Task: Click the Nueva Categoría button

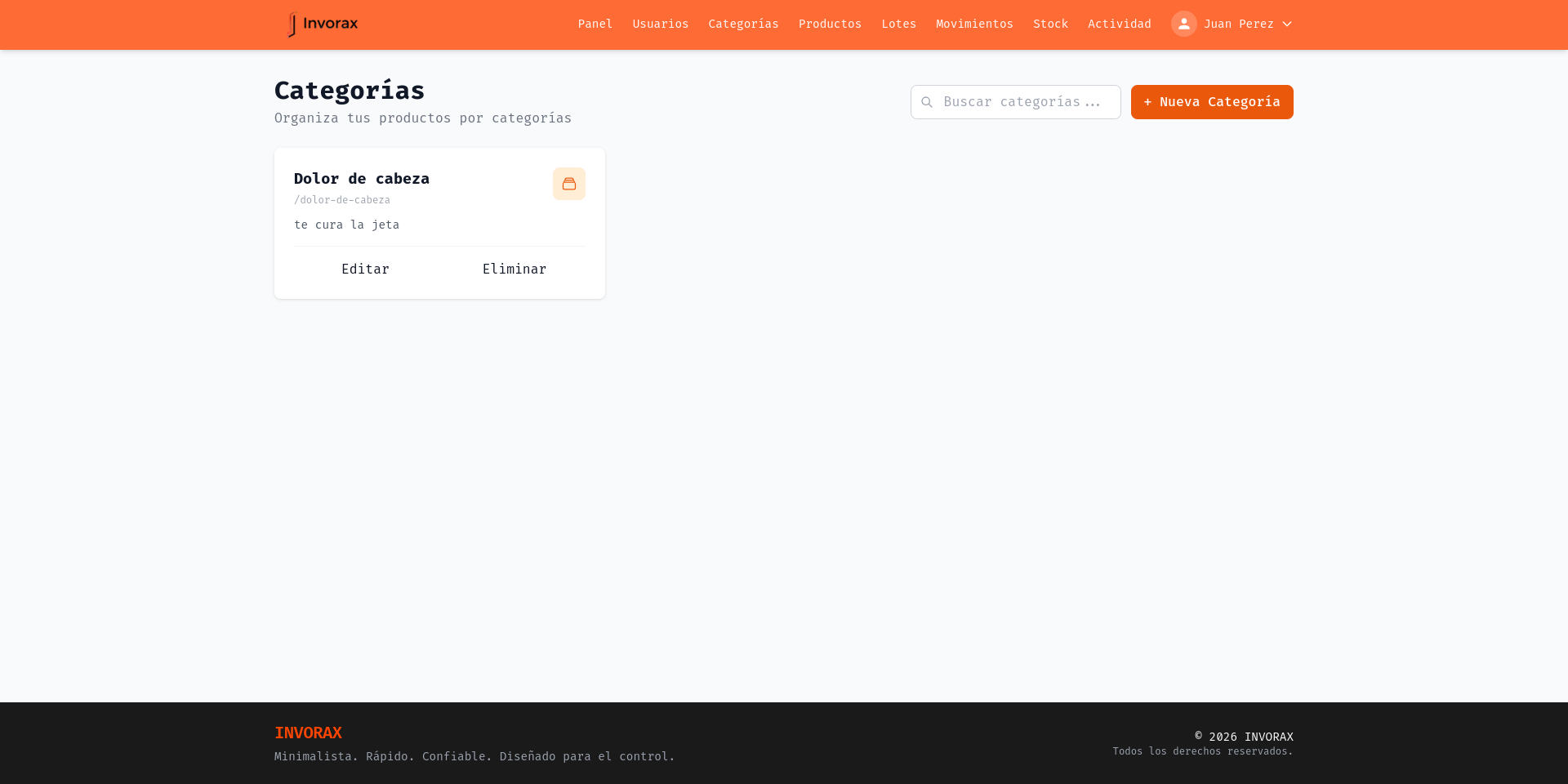Action: coord(1212,102)
